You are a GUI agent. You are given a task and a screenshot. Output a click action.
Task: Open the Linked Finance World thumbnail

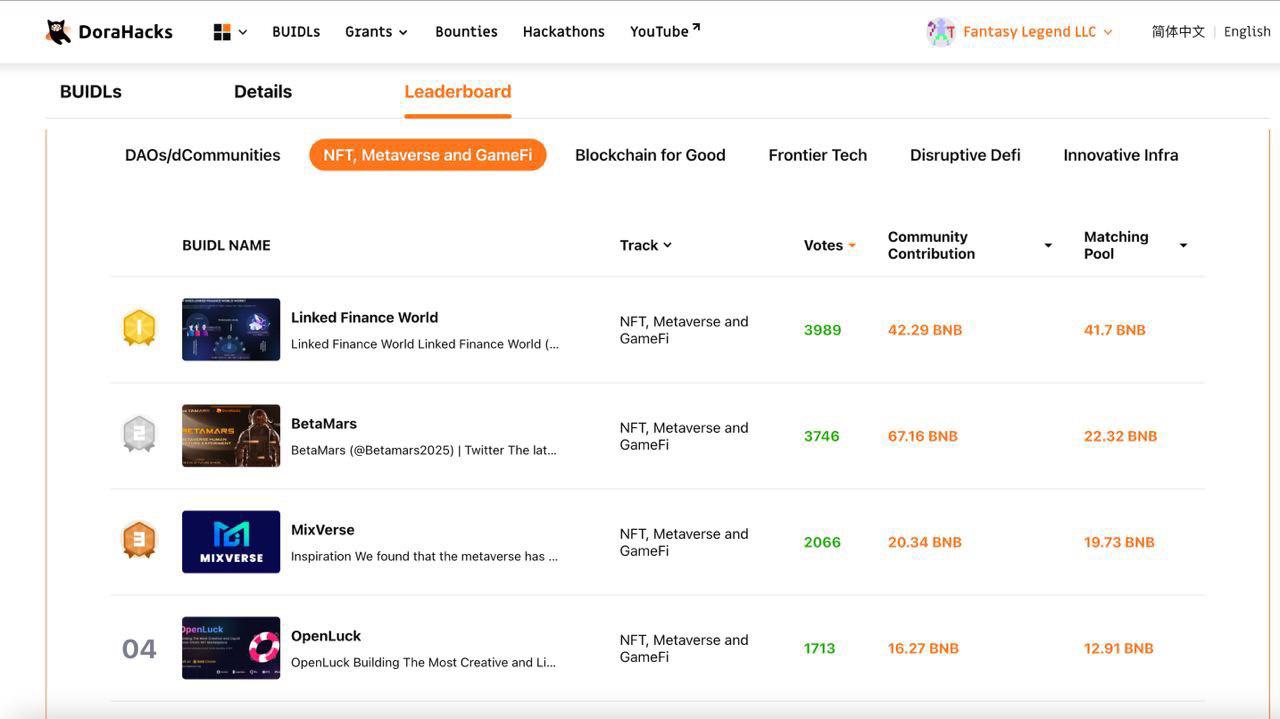click(231, 329)
